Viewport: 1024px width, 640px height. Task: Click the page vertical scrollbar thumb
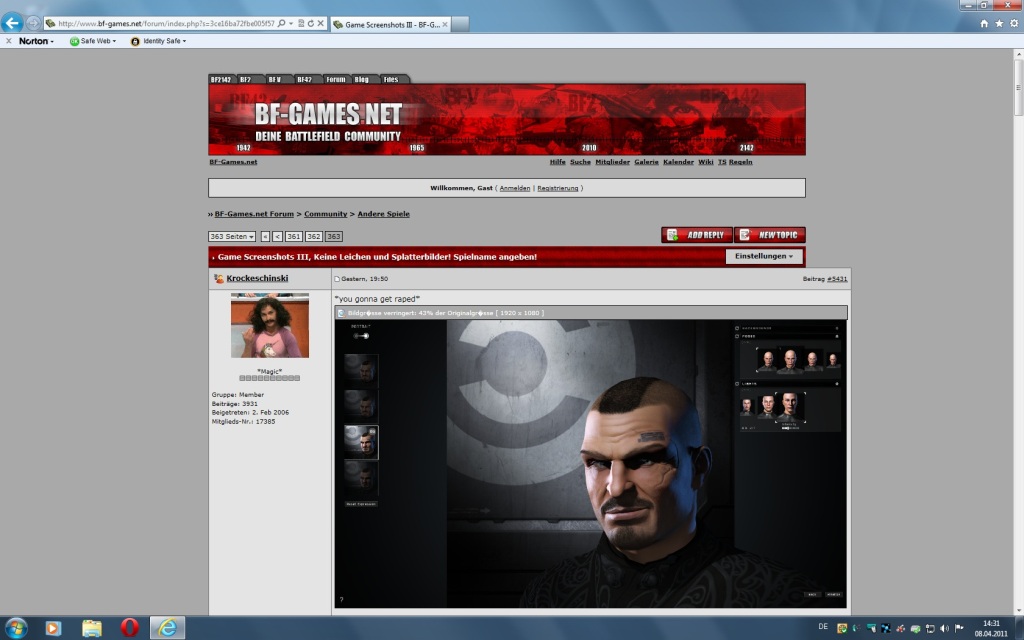pos(1018,89)
